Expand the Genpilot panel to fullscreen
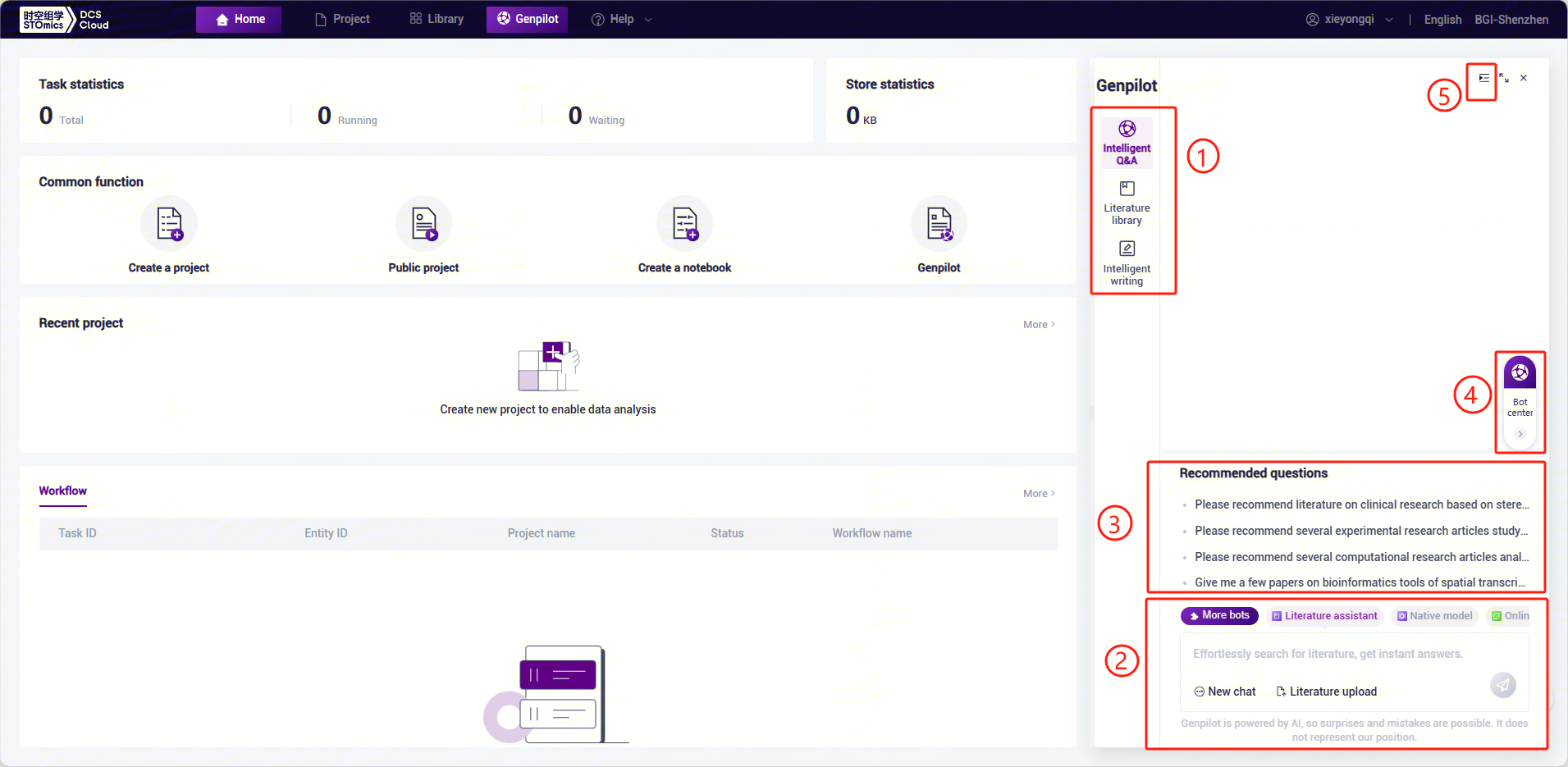This screenshot has height=767, width=1568. (x=1504, y=79)
